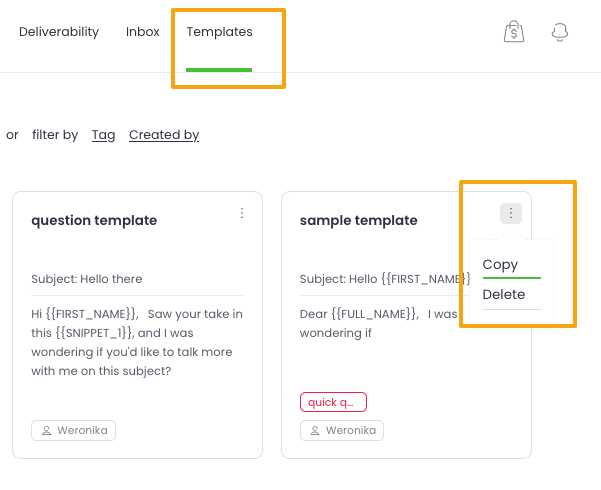
Task: Open question template three-dot menu
Action: pos(242,213)
